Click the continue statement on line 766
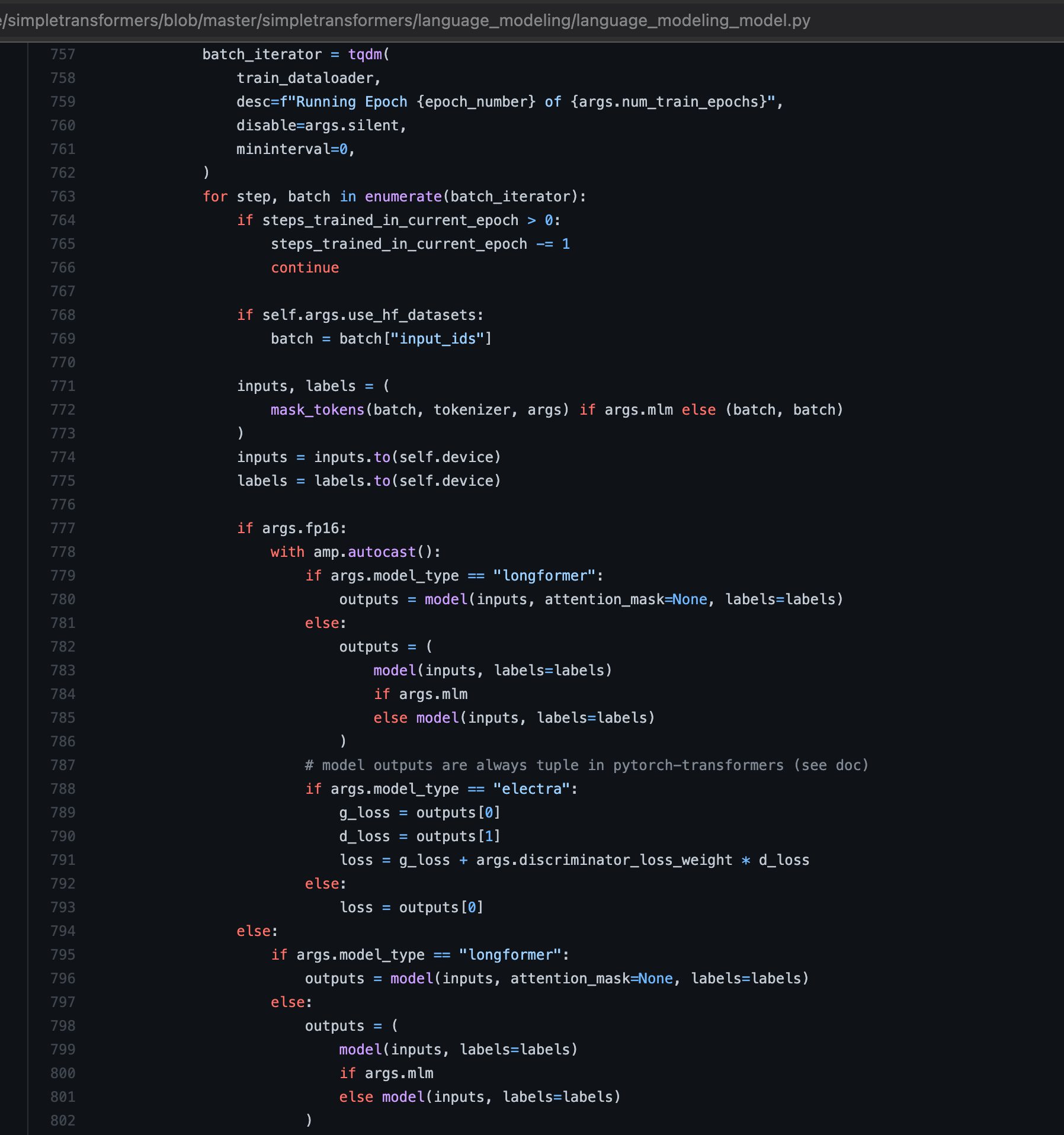This screenshot has width=1064, height=1135. point(305,267)
